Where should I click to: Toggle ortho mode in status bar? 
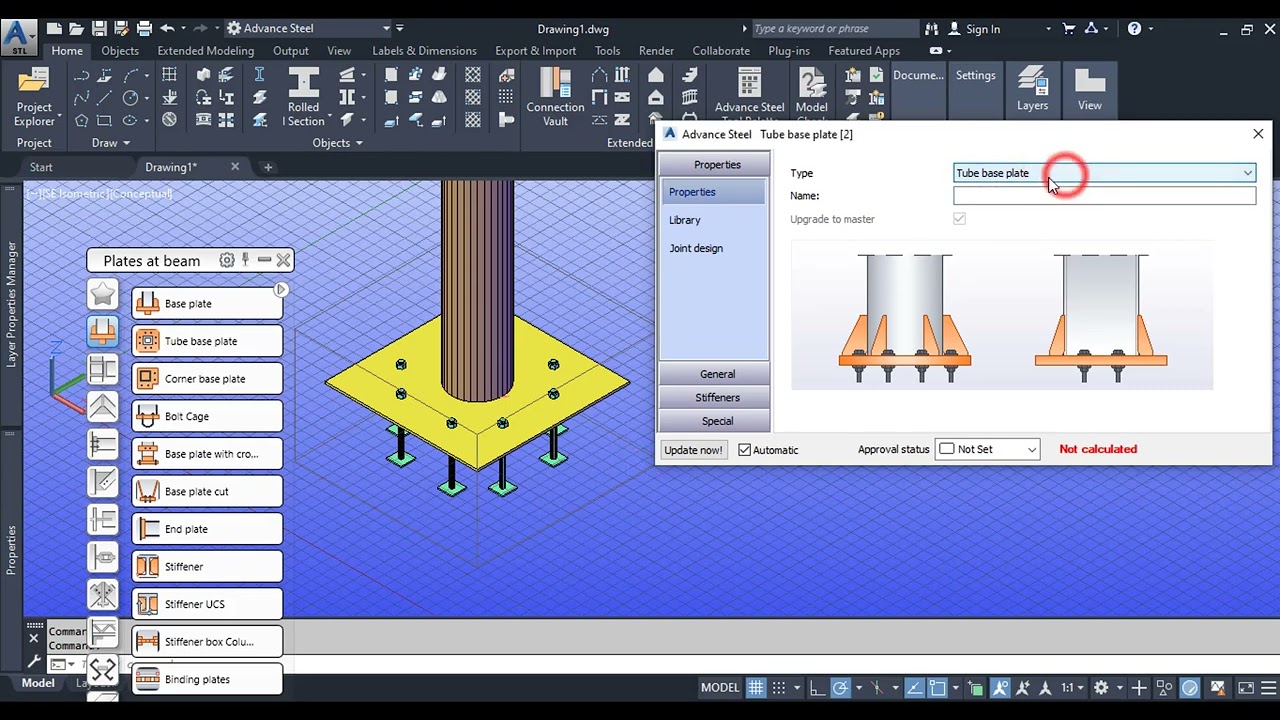(817, 688)
